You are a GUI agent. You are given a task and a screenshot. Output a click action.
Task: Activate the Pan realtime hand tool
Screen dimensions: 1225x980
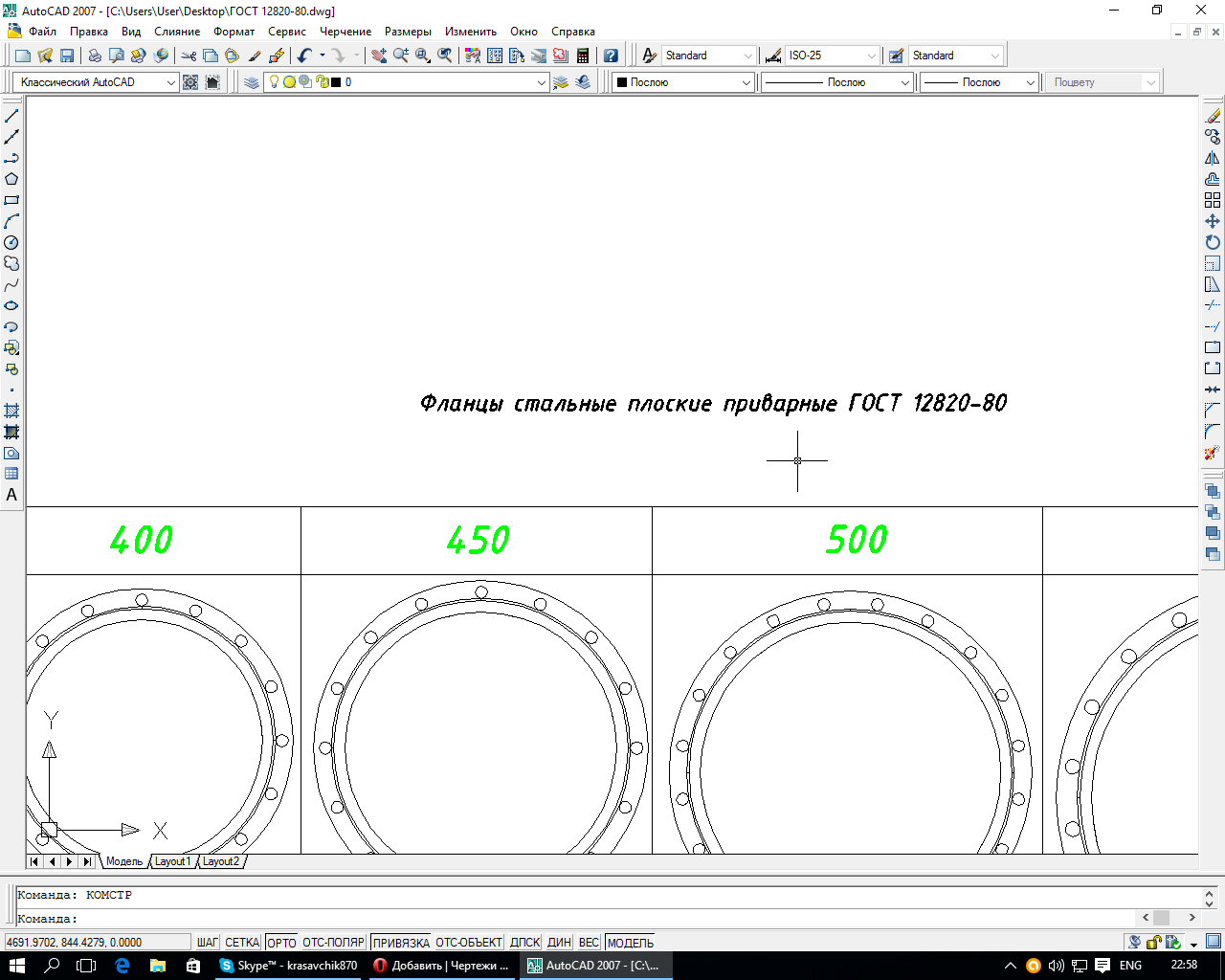[x=379, y=56]
